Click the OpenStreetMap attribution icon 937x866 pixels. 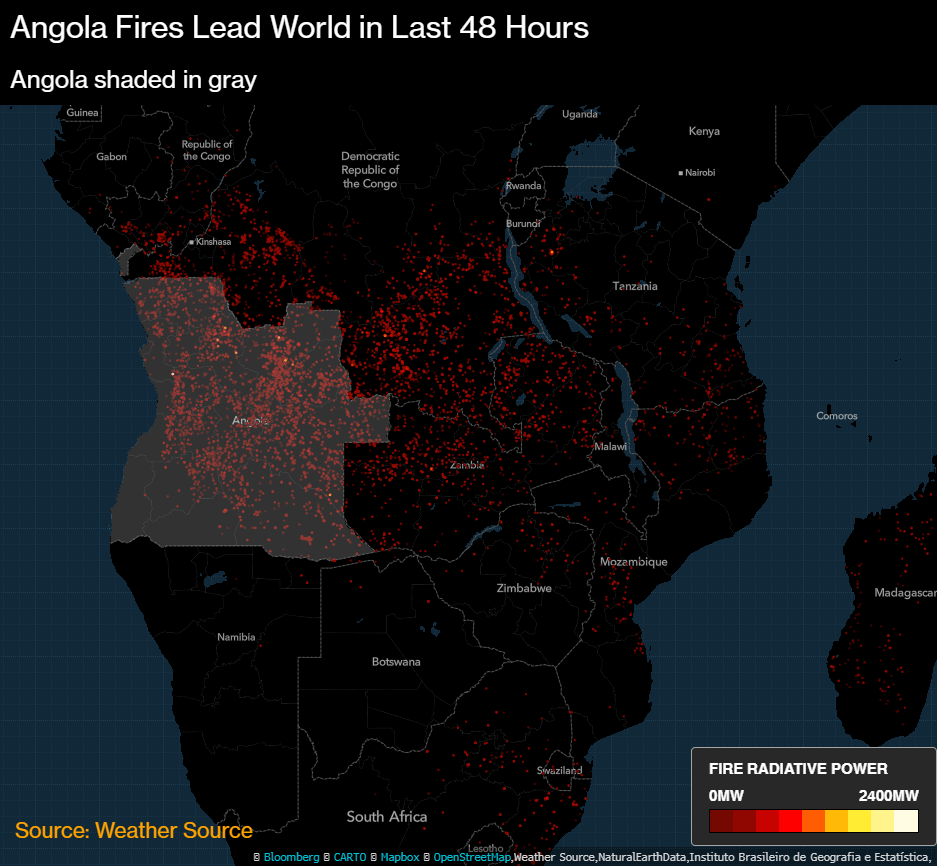[427, 857]
